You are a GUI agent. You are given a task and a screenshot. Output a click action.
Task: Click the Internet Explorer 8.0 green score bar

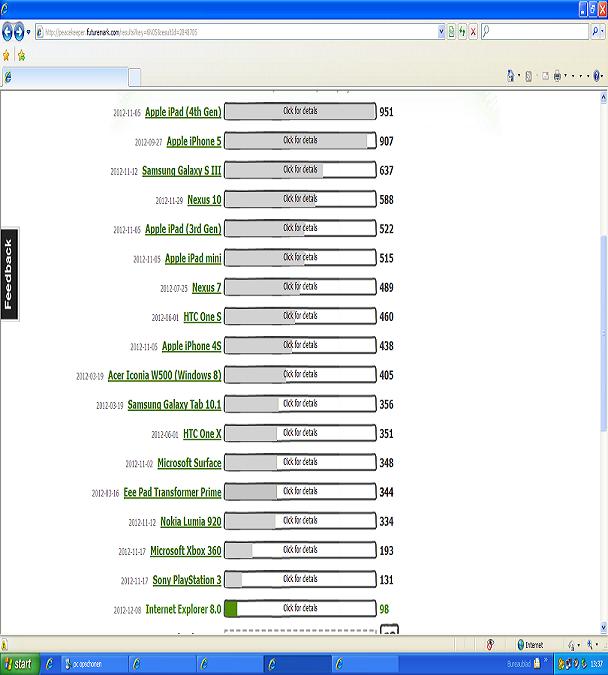[x=300, y=609]
